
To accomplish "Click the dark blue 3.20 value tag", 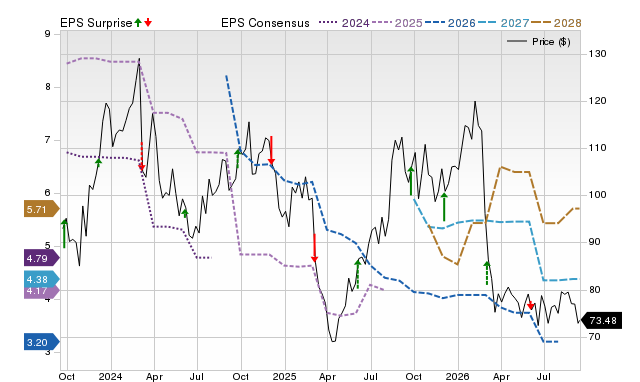I will click(x=42, y=342).
